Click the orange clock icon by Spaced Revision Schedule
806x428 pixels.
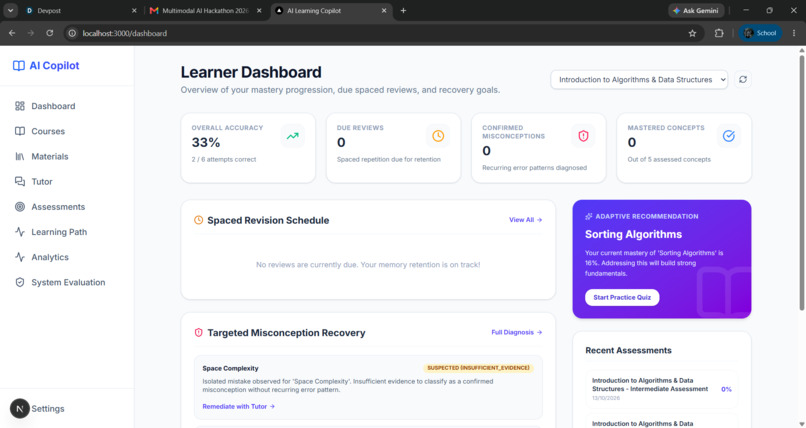198,220
